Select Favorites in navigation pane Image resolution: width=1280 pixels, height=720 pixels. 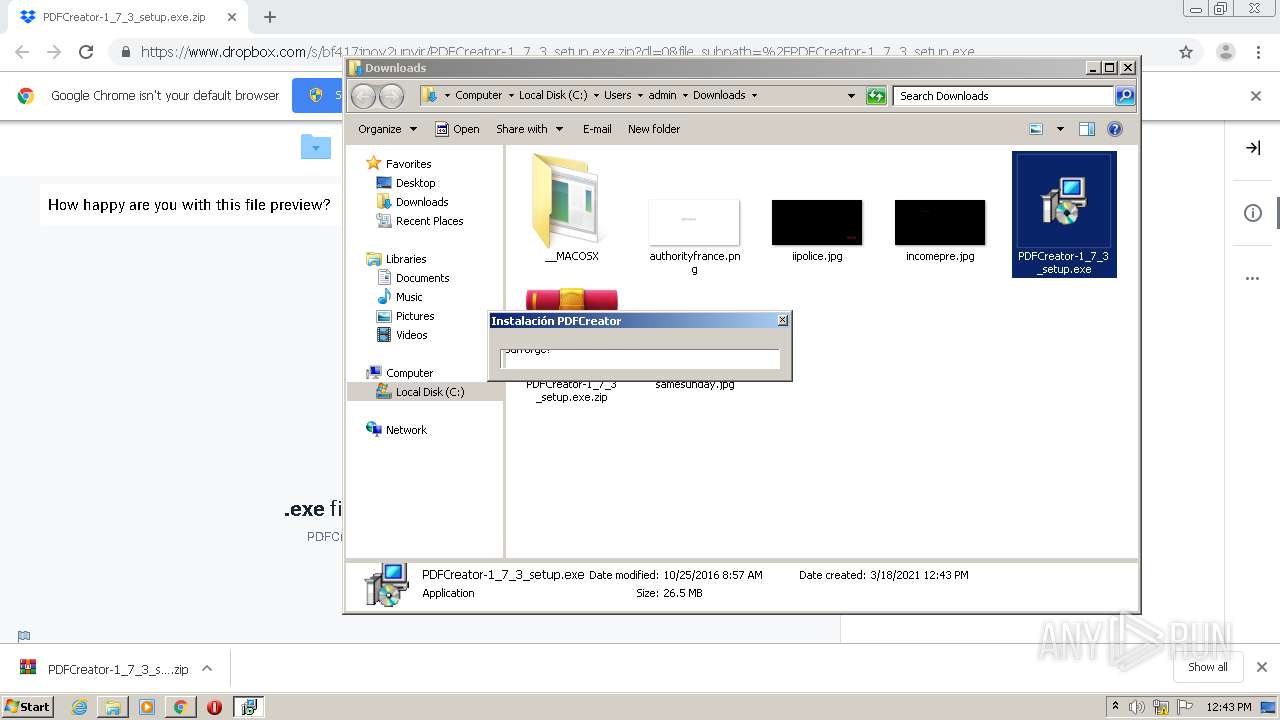[399, 164]
